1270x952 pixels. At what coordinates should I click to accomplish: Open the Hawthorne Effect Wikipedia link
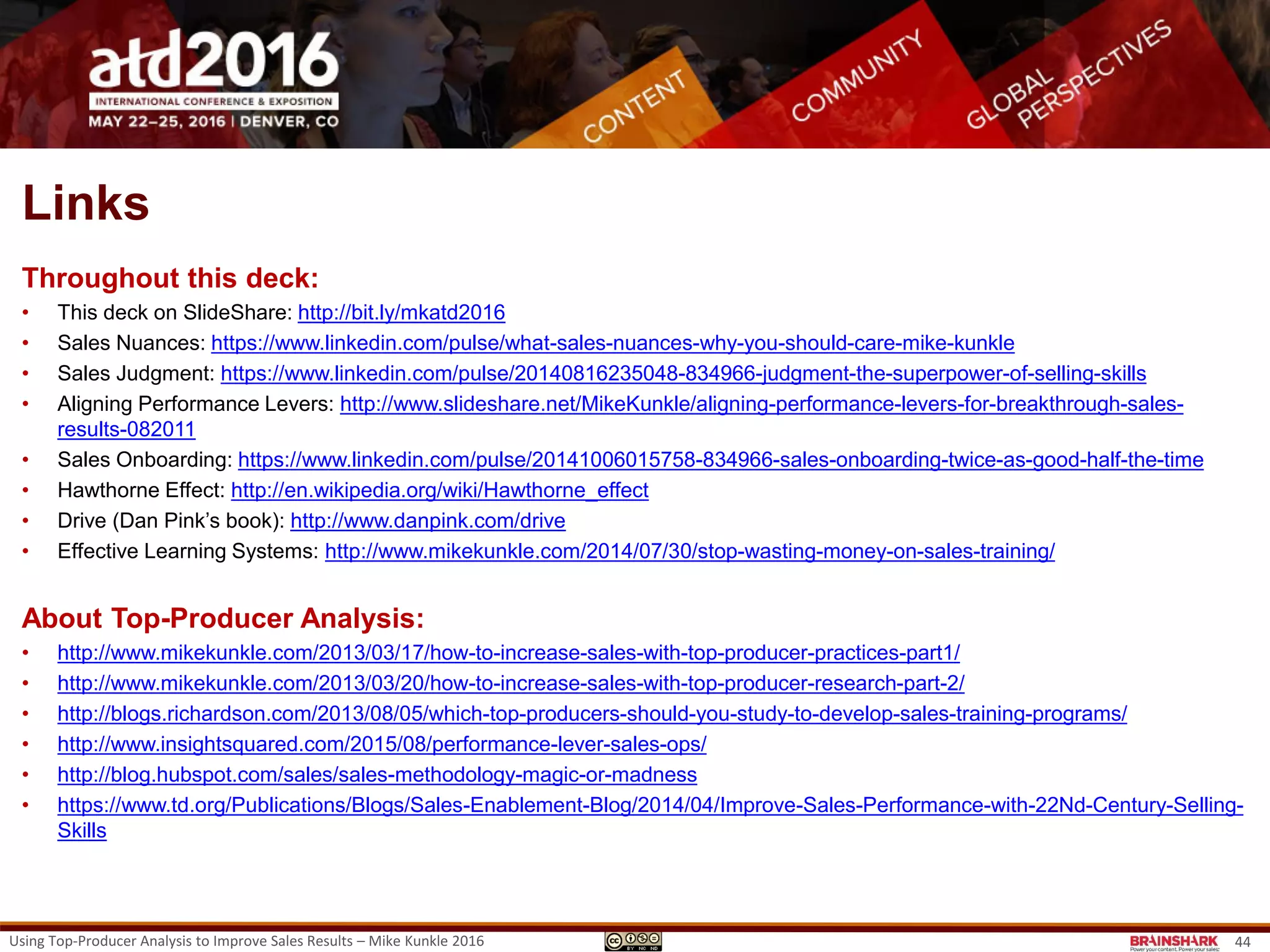click(x=440, y=490)
